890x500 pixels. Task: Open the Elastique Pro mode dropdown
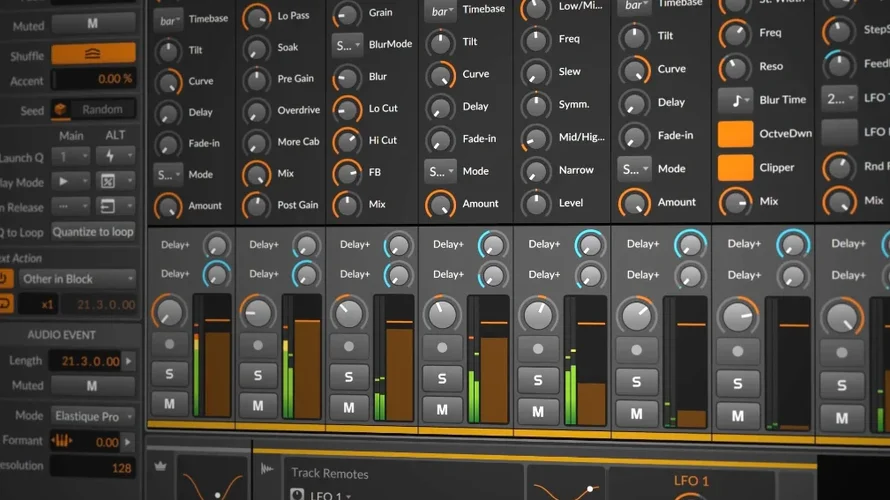tap(94, 416)
